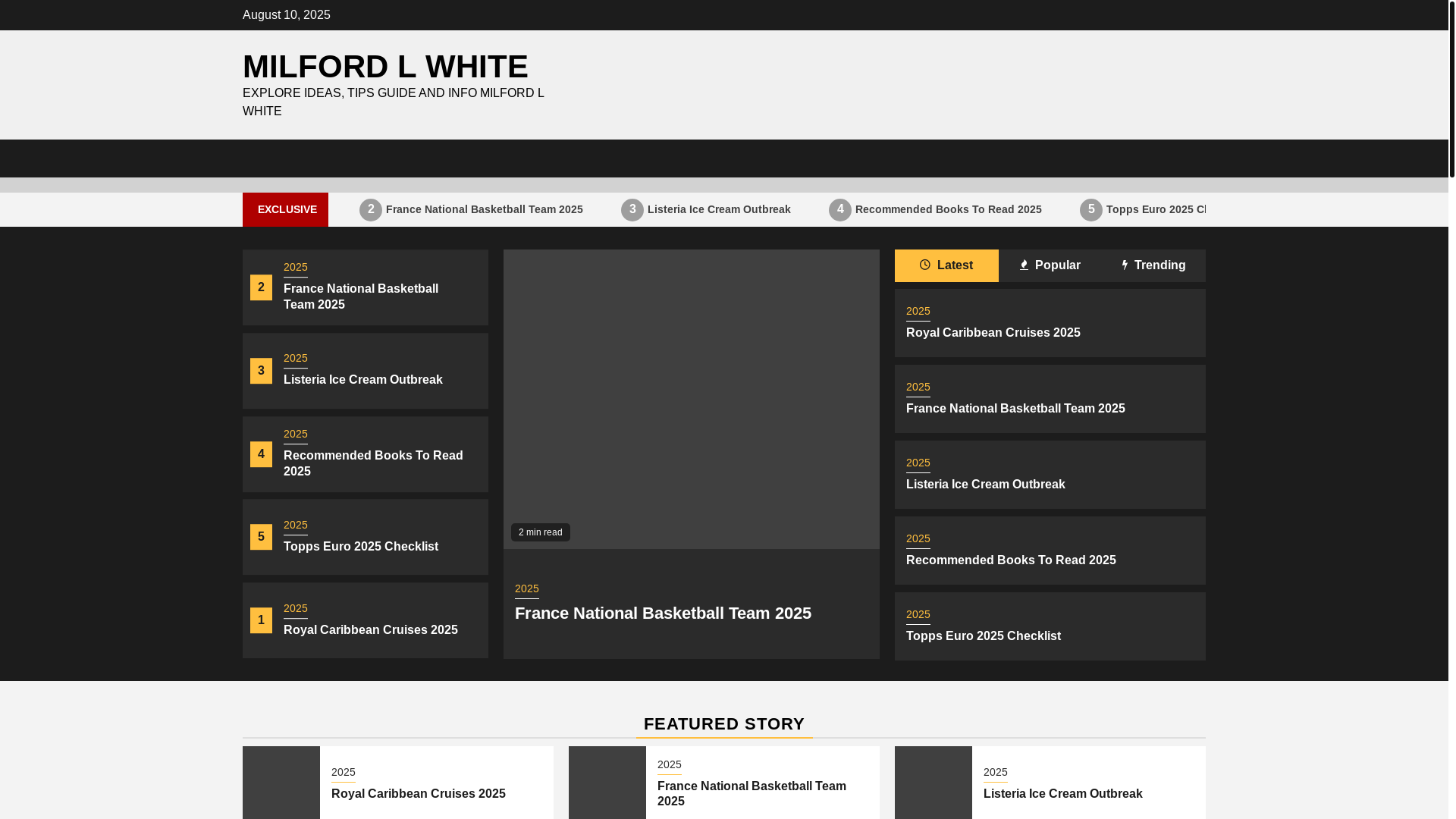The image size is (1456, 819).
Task: Open Listeria Ice Cream Outbreak in left list
Action: pyautogui.click(x=363, y=379)
